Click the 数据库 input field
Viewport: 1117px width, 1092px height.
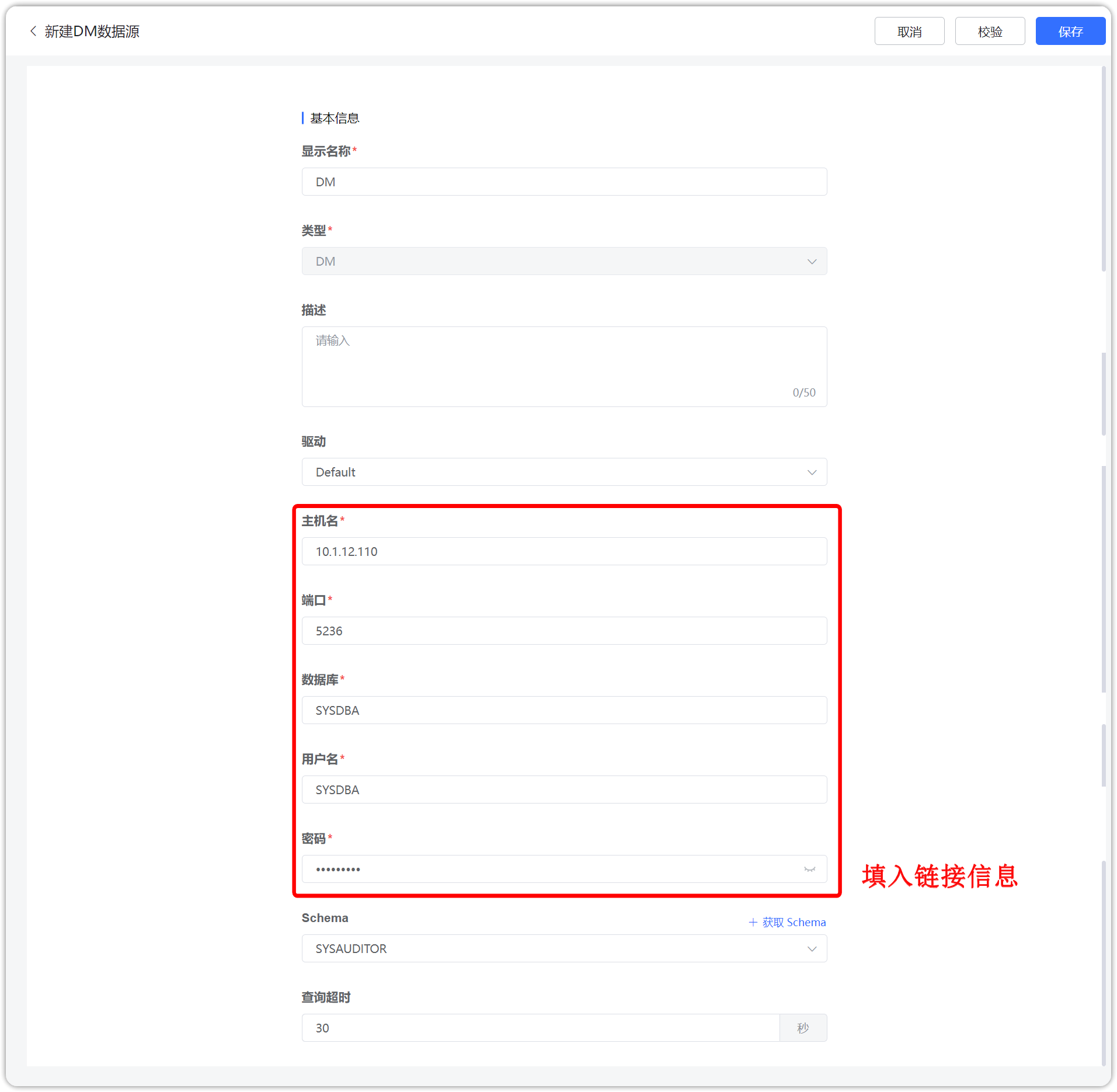pyautogui.click(x=564, y=710)
